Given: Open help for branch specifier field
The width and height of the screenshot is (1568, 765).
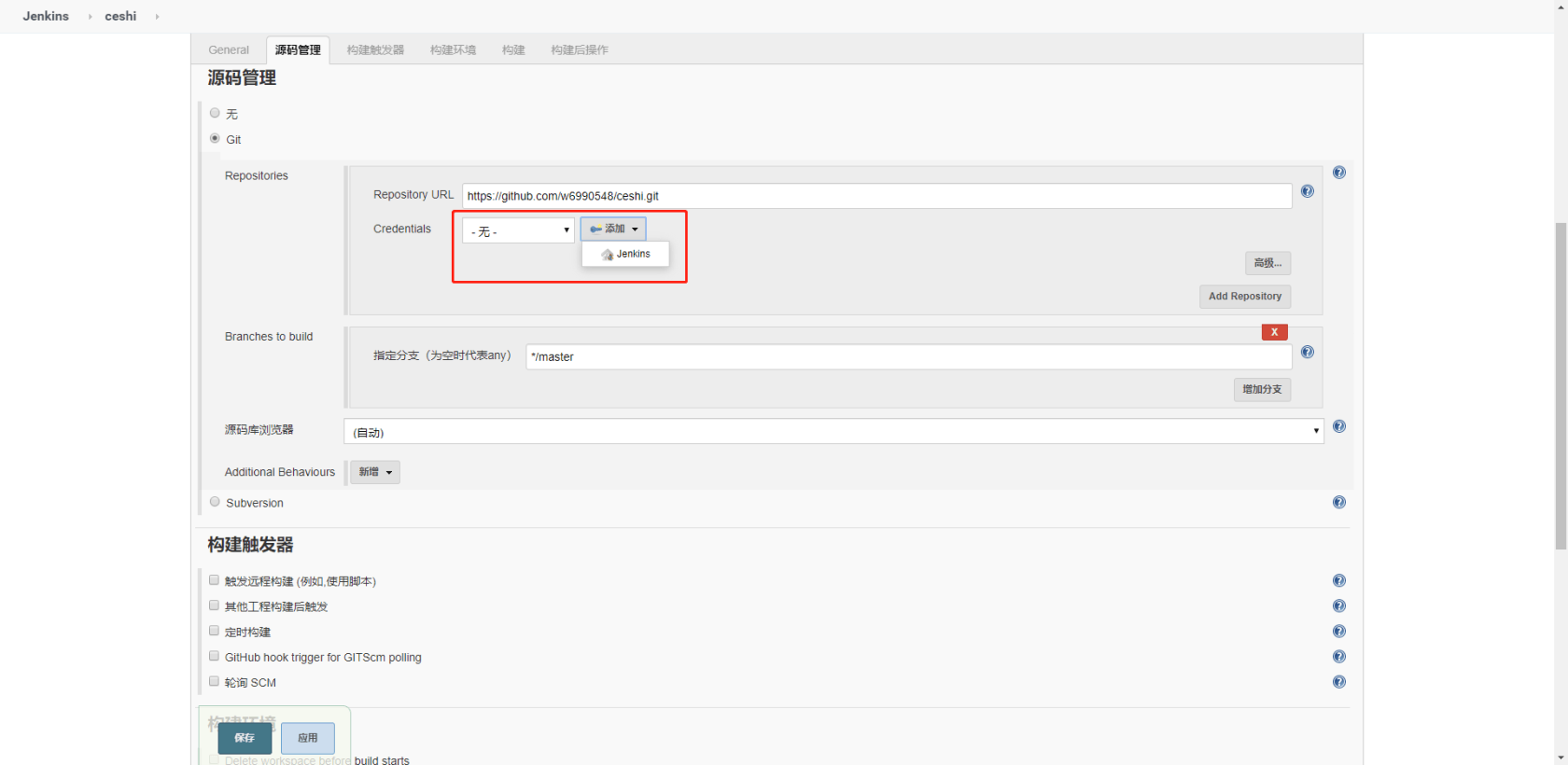Looking at the screenshot, I should point(1308,352).
